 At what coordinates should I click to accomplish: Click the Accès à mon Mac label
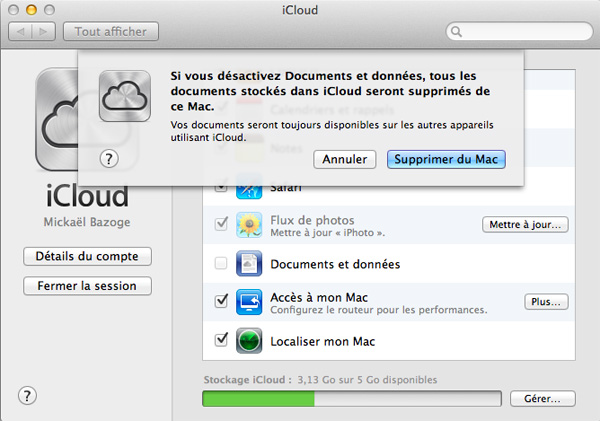point(319,297)
